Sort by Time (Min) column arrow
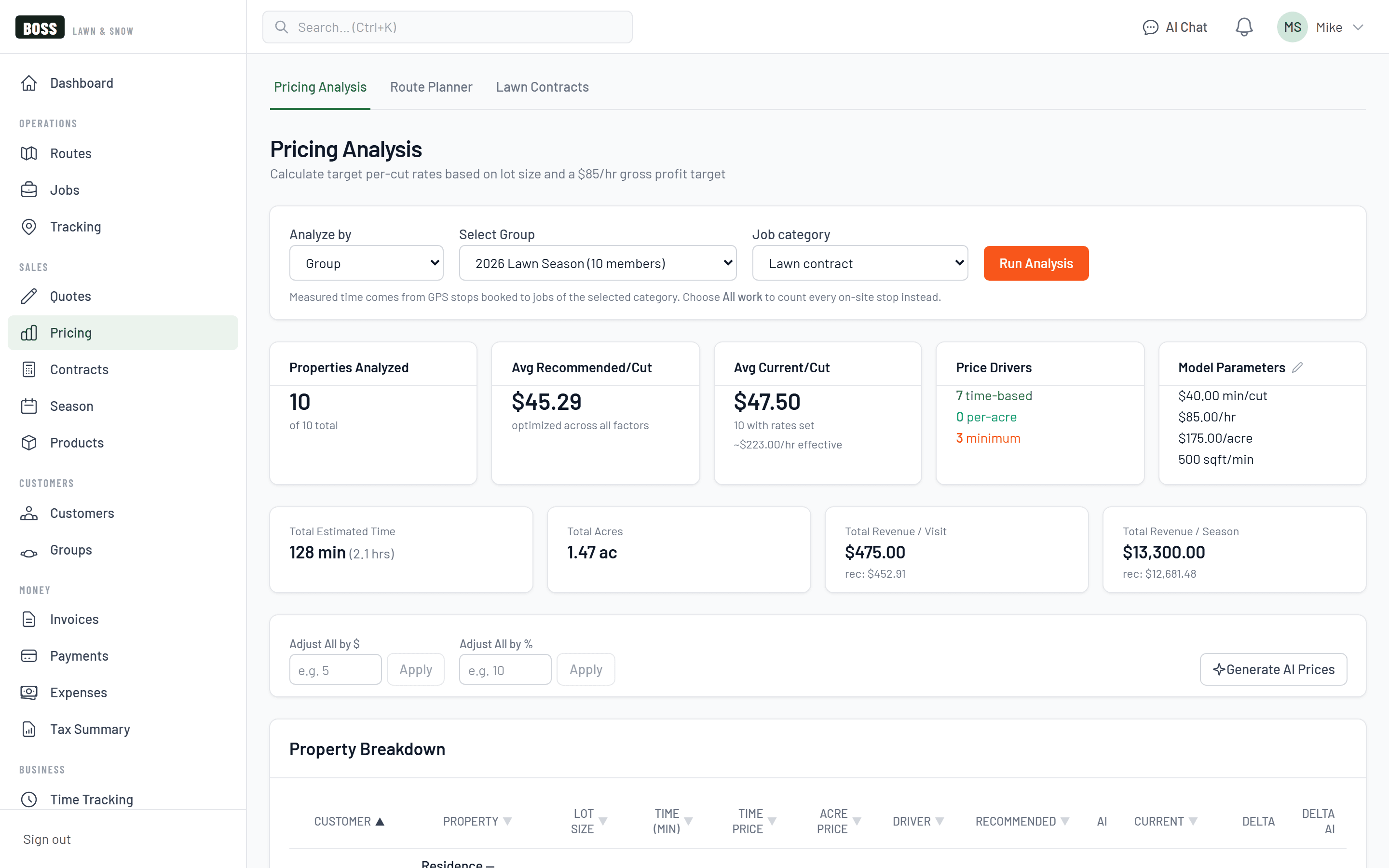The image size is (1389, 868). [689, 822]
